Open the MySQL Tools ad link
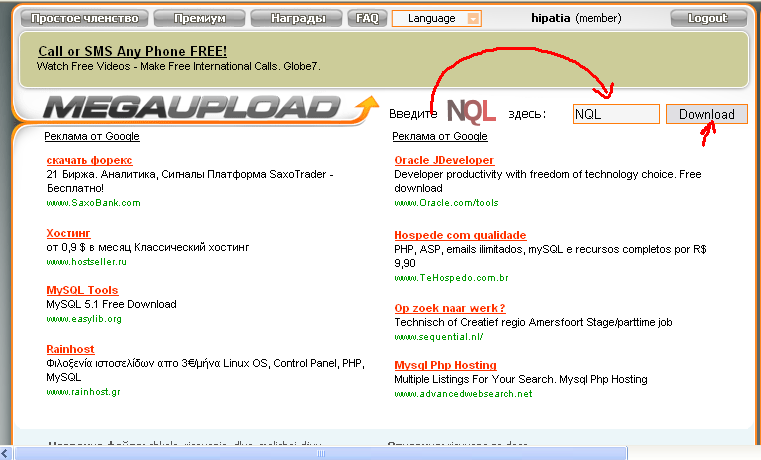This screenshot has width=761, height=460. (82, 290)
